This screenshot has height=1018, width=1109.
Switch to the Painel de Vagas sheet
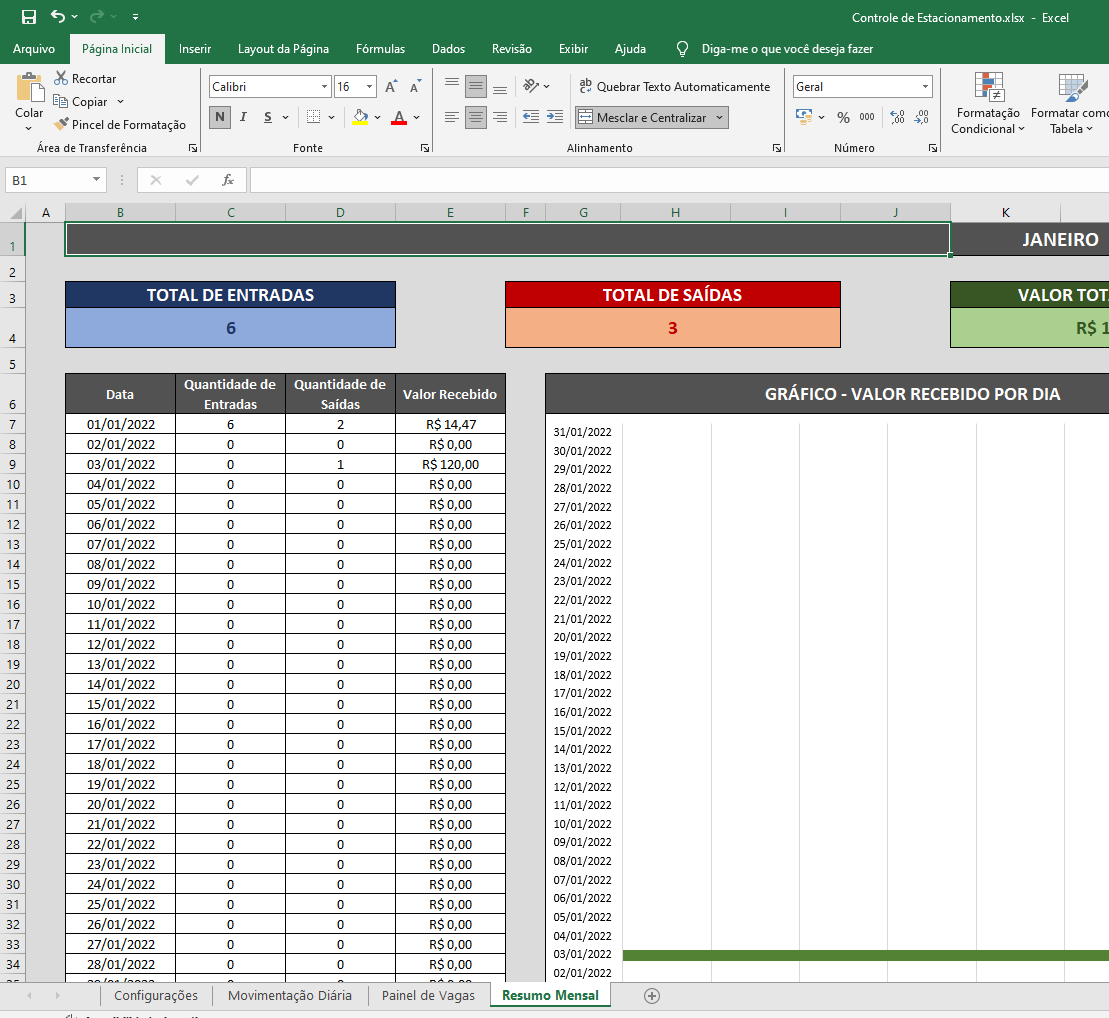428,995
